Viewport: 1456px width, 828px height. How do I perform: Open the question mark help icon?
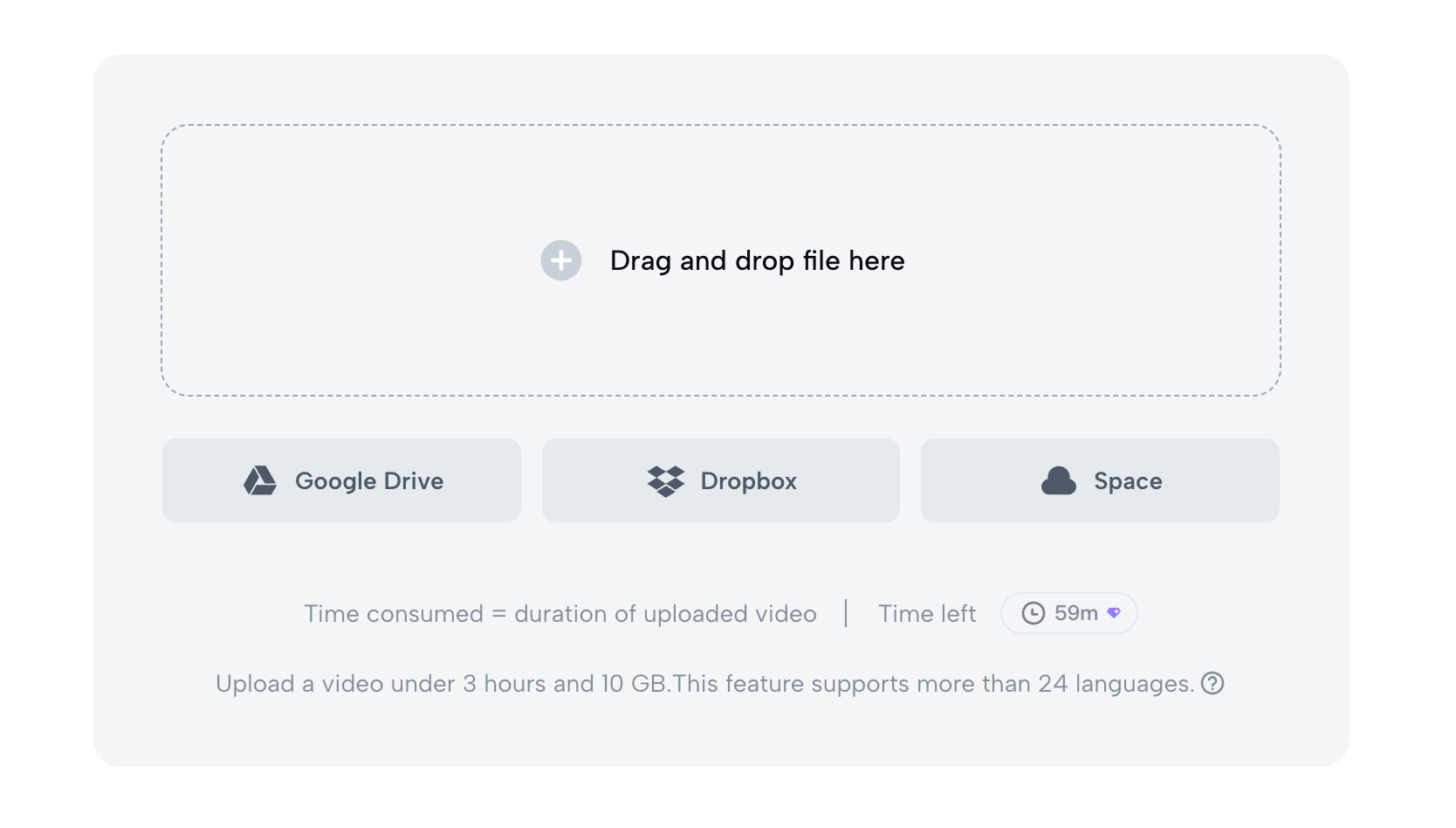point(1212,683)
